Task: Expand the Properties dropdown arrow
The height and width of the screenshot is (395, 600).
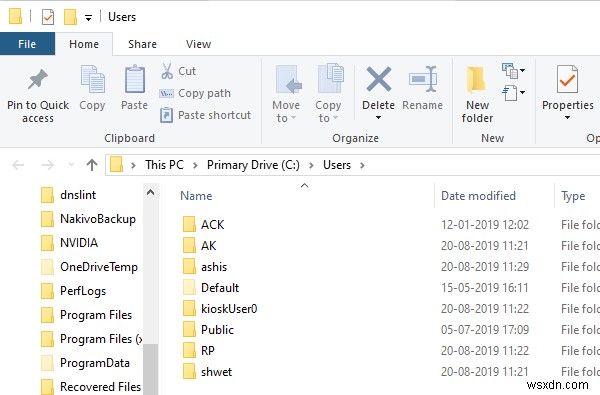Action: click(x=567, y=118)
